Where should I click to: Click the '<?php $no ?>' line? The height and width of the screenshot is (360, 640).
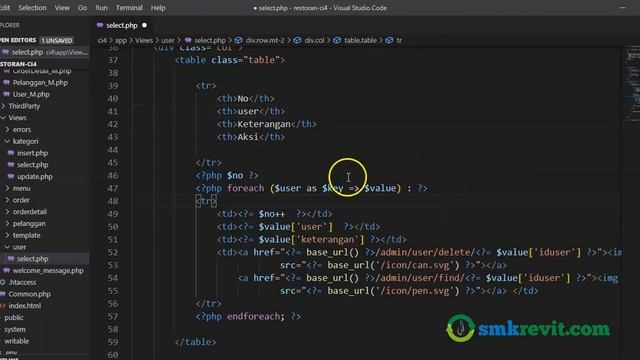coord(227,176)
